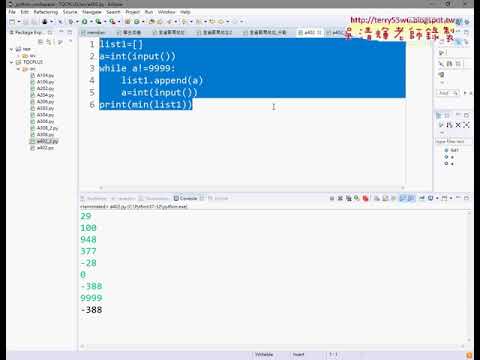The height and width of the screenshot is (360, 480).
Task: Collapse the src folder under TOCFL01
Action: coord(18,69)
